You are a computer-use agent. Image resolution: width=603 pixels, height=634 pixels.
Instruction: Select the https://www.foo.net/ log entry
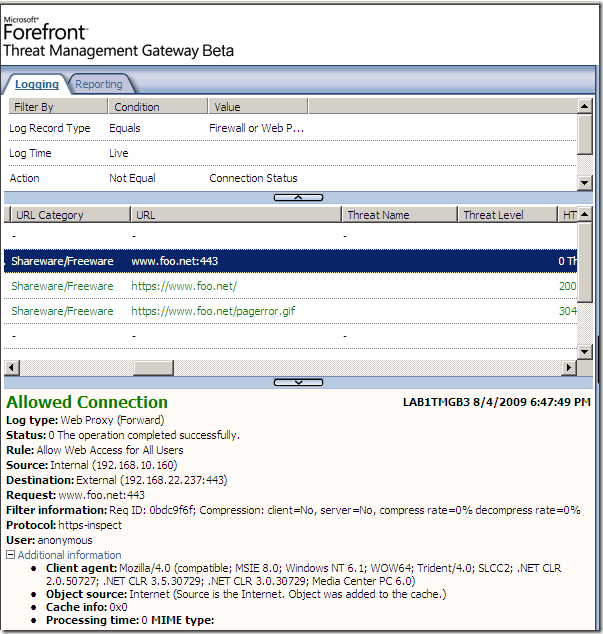[290, 286]
